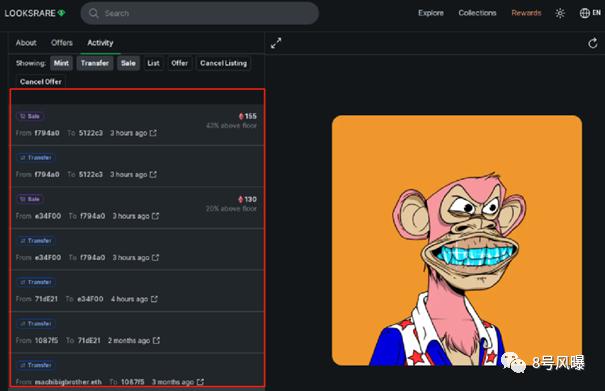Click Transfer badge in the 4 hours ago row
Viewport: 605px width, 391px height.
tap(36, 282)
